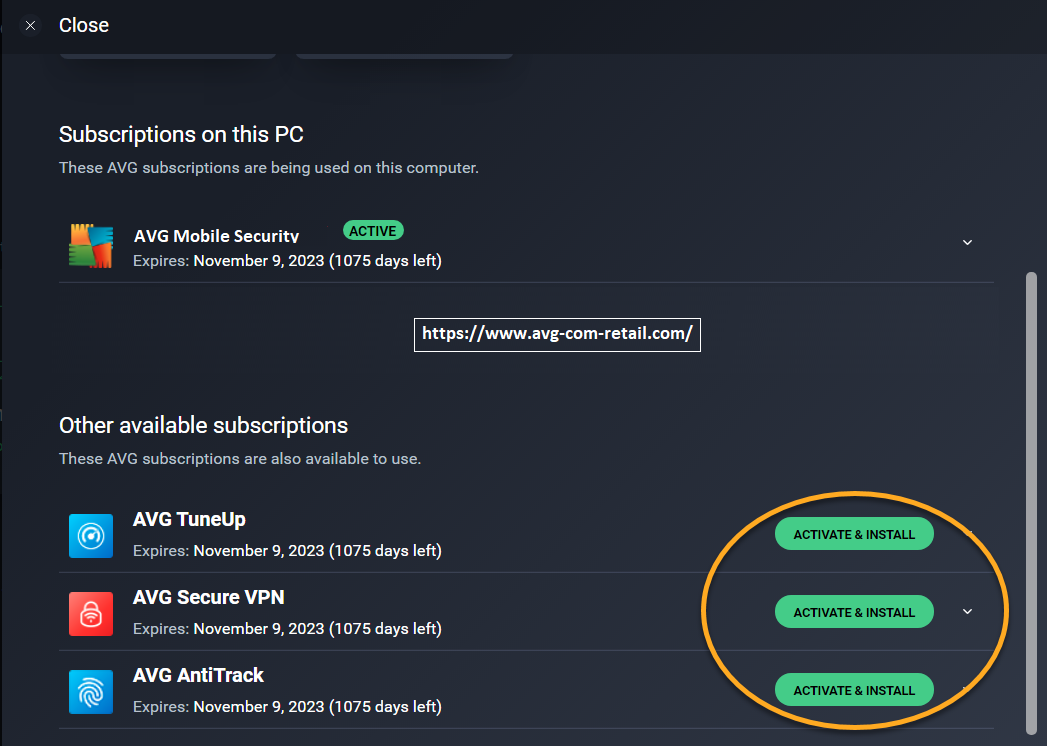Select the AVG AntiTrack product name
Viewport: 1047px width, 746px height.
(x=198, y=675)
